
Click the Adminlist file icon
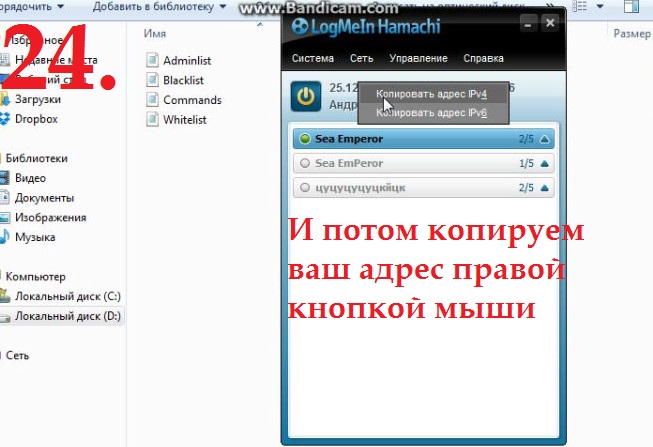152,60
